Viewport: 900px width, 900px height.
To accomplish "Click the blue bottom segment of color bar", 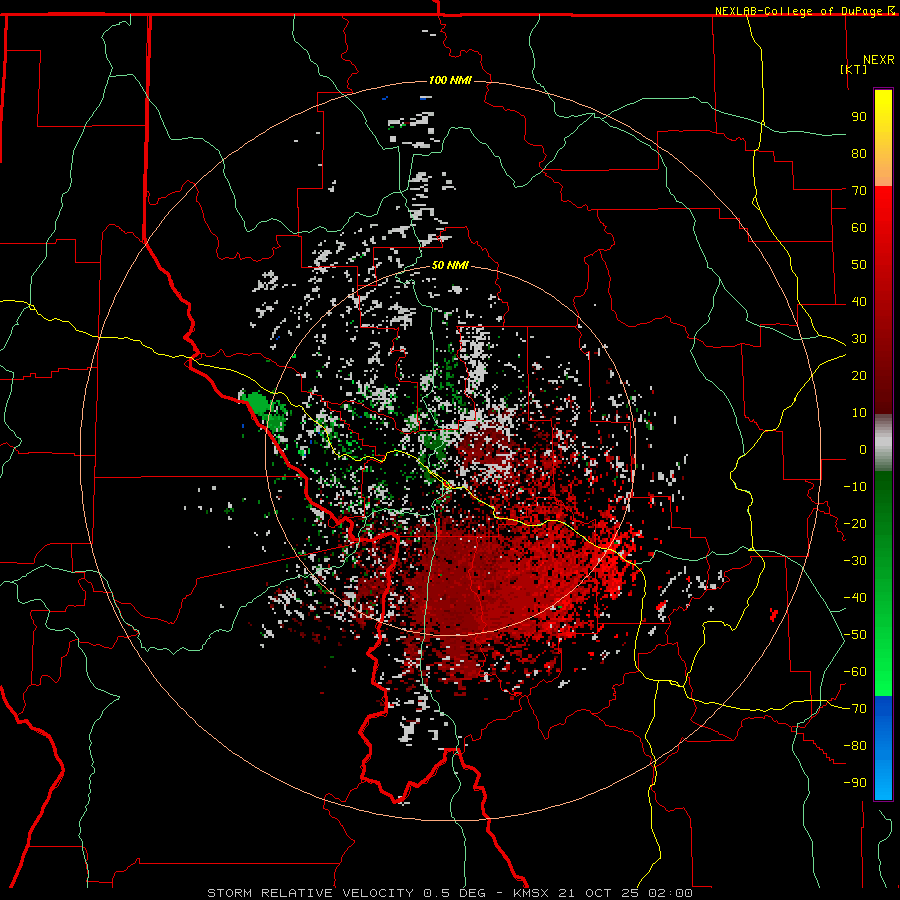I will coord(883,748).
